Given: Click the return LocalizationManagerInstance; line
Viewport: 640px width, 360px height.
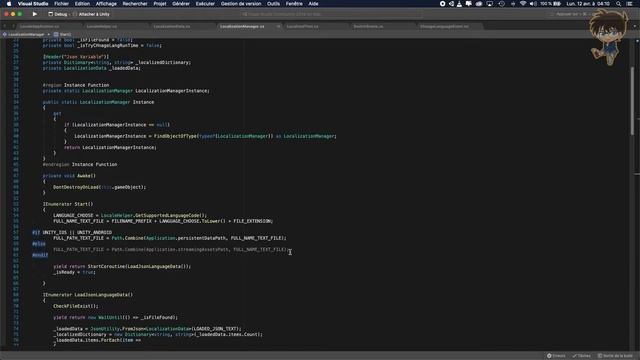Looking at the screenshot, I should tap(110, 147).
